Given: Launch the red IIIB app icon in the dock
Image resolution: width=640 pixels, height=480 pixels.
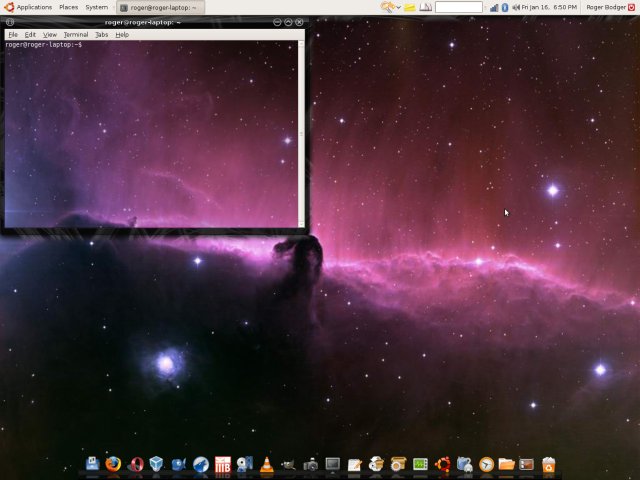Looking at the screenshot, I should click(223, 464).
